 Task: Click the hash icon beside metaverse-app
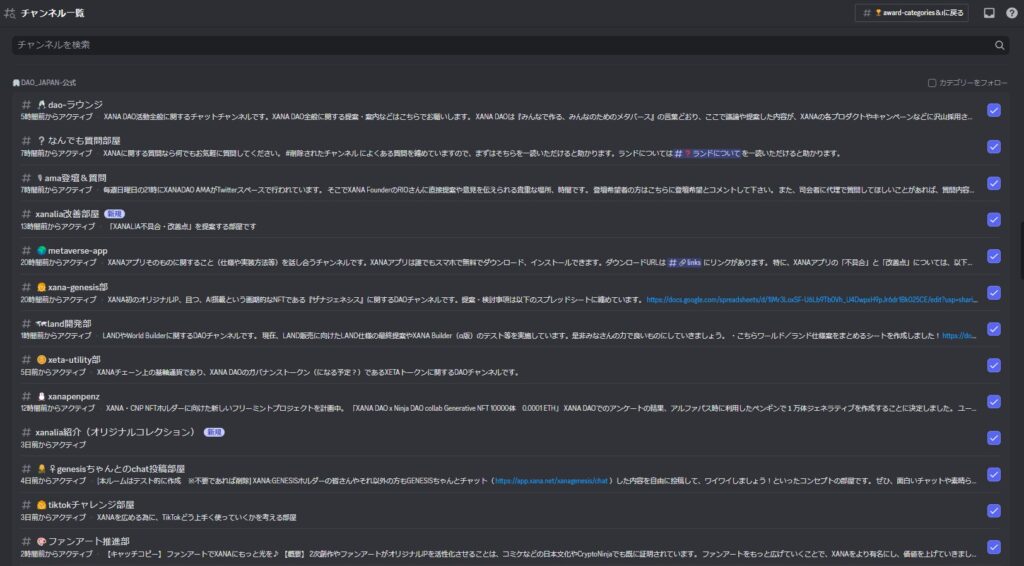coord(26,250)
